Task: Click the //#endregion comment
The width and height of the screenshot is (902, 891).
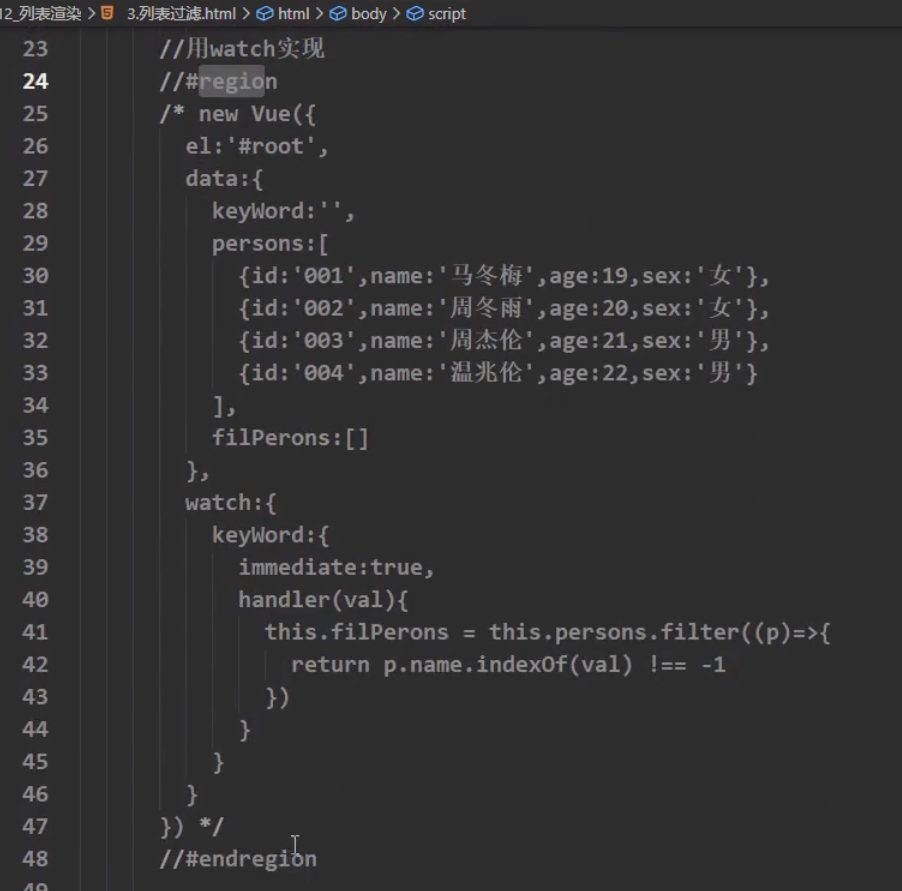Action: [238, 859]
